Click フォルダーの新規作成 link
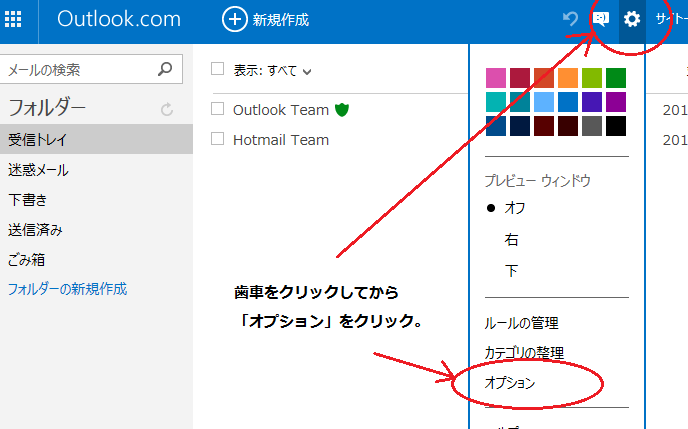688x429 pixels. pyautogui.click(x=68, y=289)
